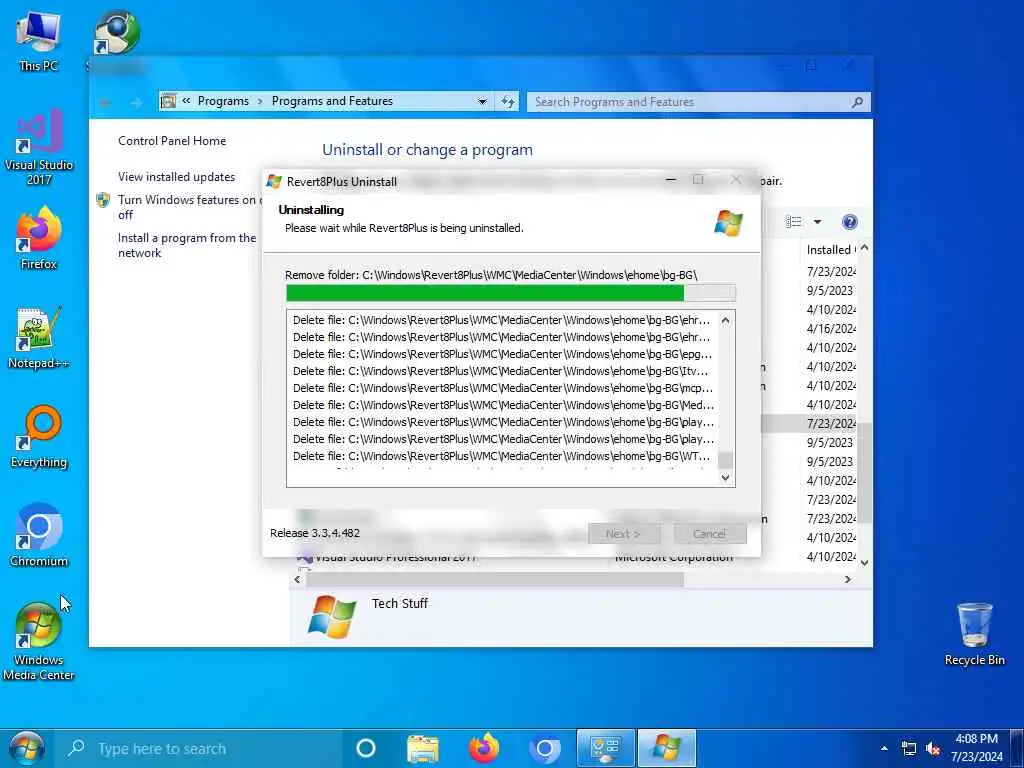Click the muted volume tray icon
The height and width of the screenshot is (768, 1024).
pyautogui.click(x=933, y=748)
